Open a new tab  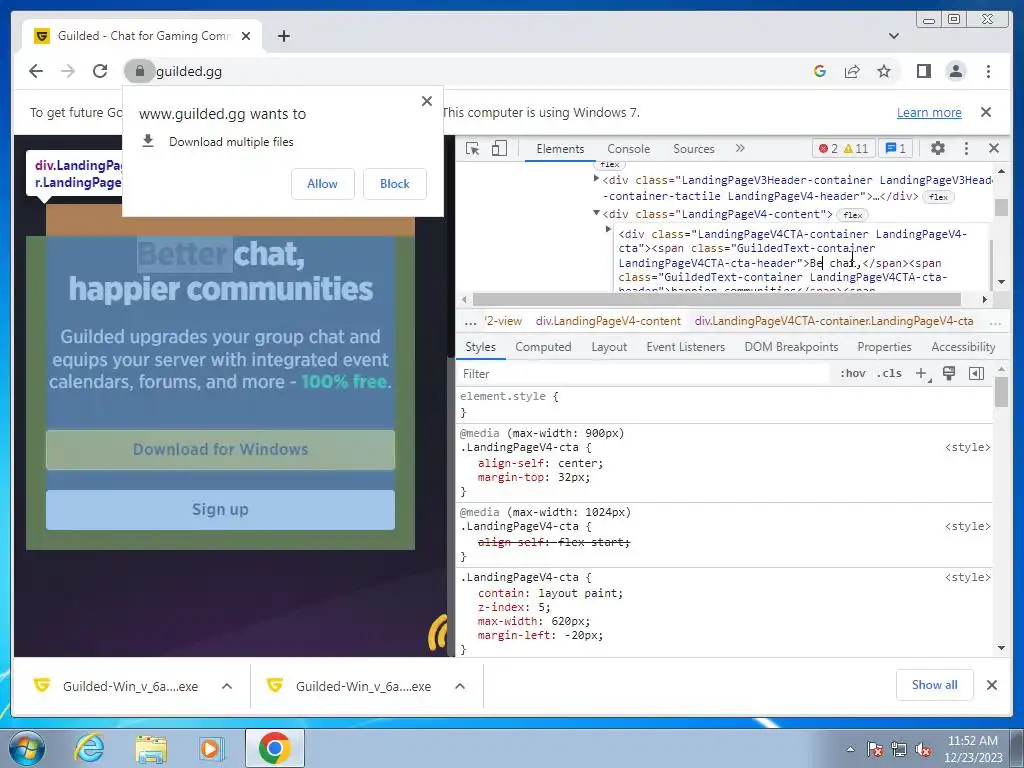[283, 36]
